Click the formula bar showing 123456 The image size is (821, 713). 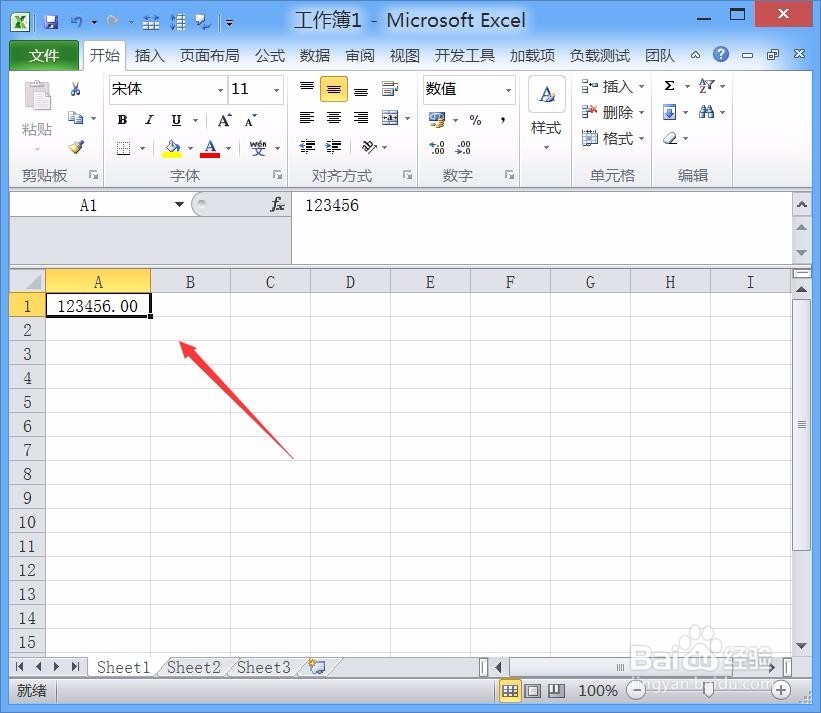pos(541,228)
